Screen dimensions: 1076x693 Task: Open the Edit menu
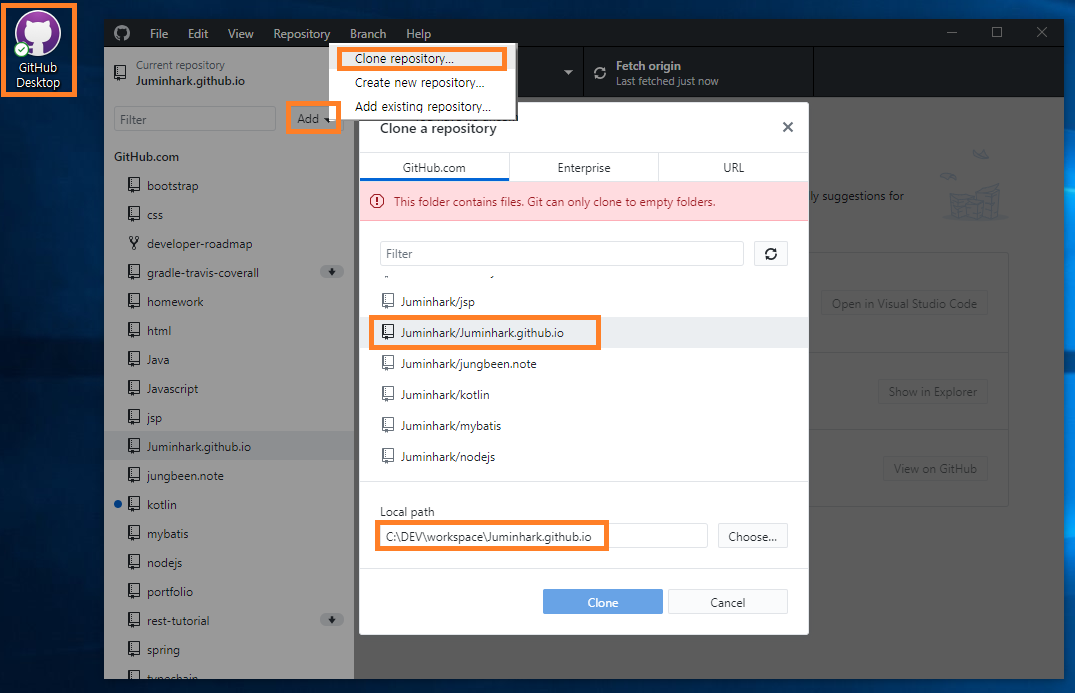(x=198, y=34)
